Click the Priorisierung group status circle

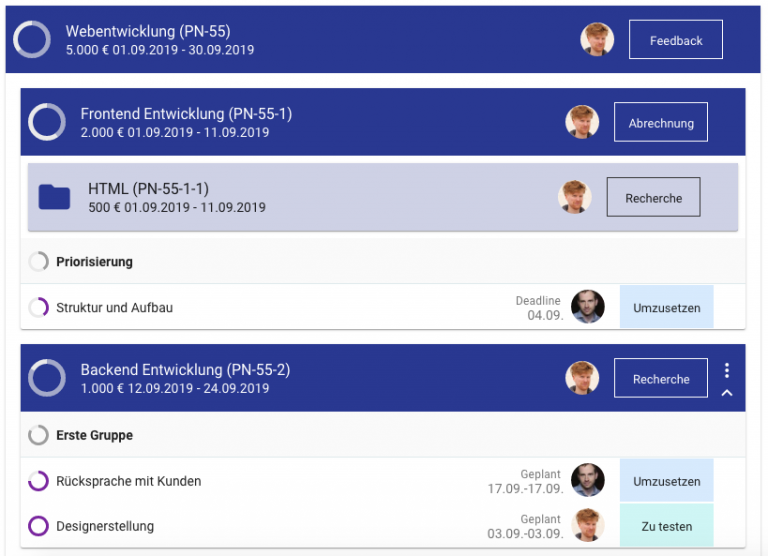(x=38, y=262)
